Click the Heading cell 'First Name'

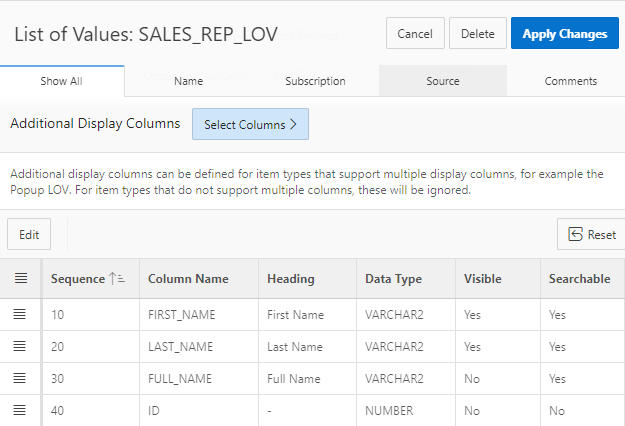click(x=296, y=314)
